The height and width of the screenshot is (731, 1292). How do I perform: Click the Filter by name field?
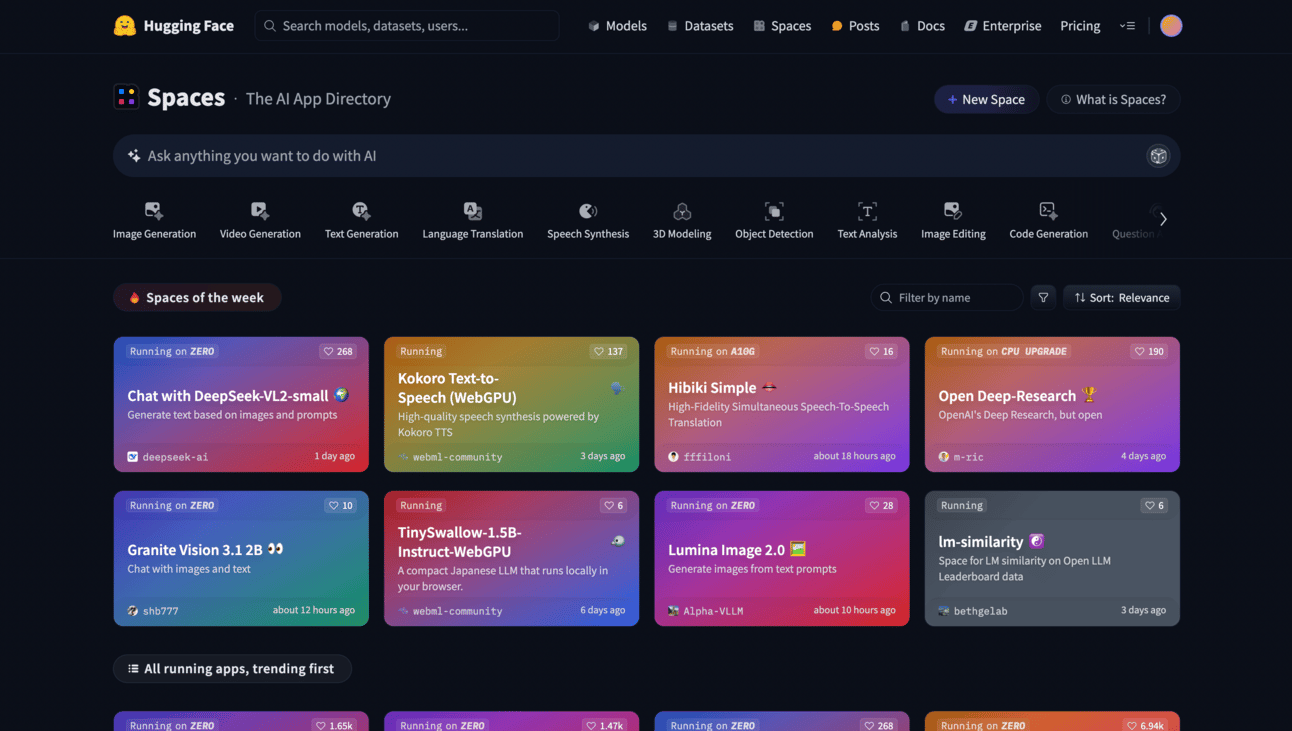[947, 297]
